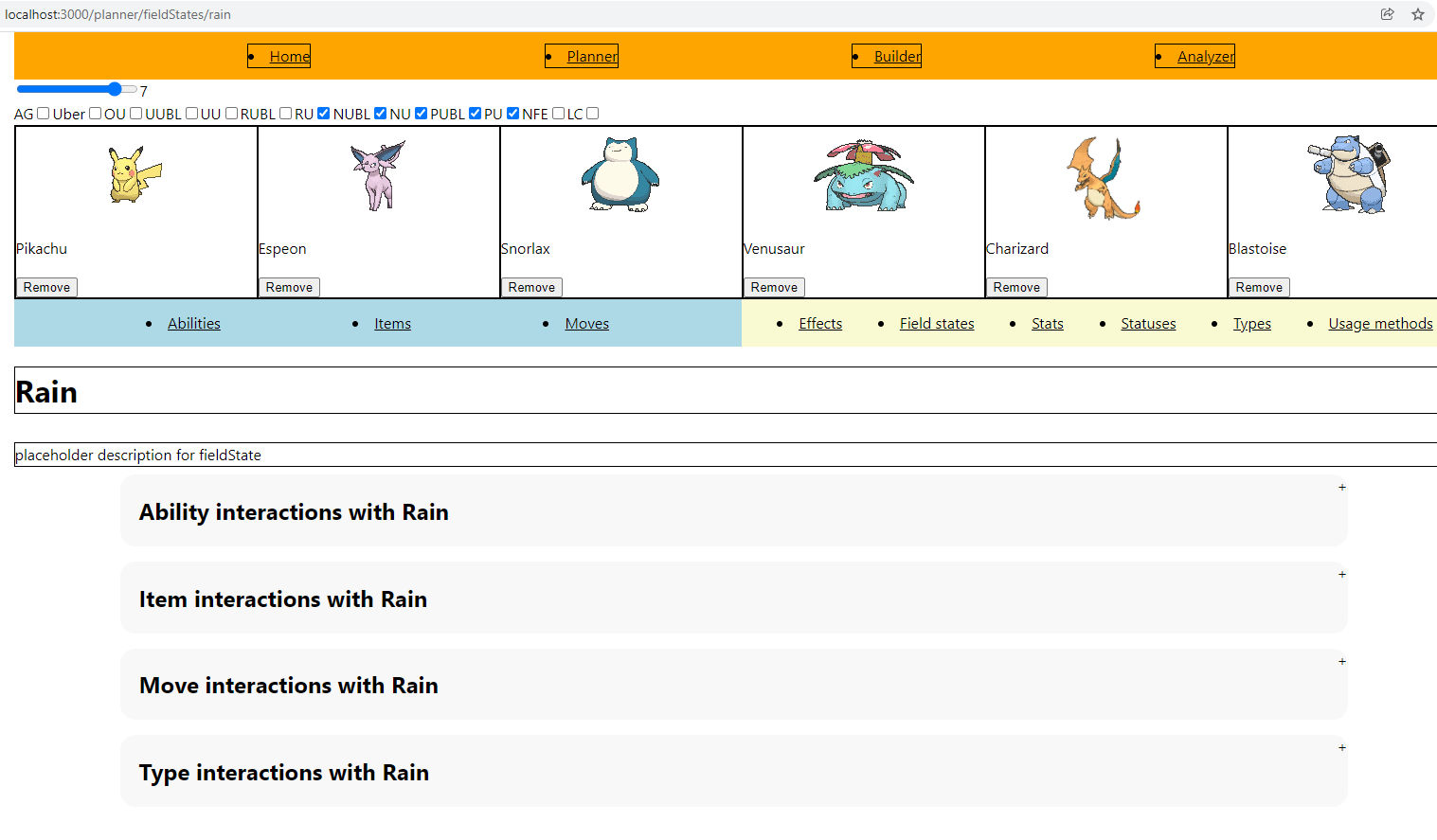Click the browser address bar URL
This screenshot has height=840, width=1437.
117,14
